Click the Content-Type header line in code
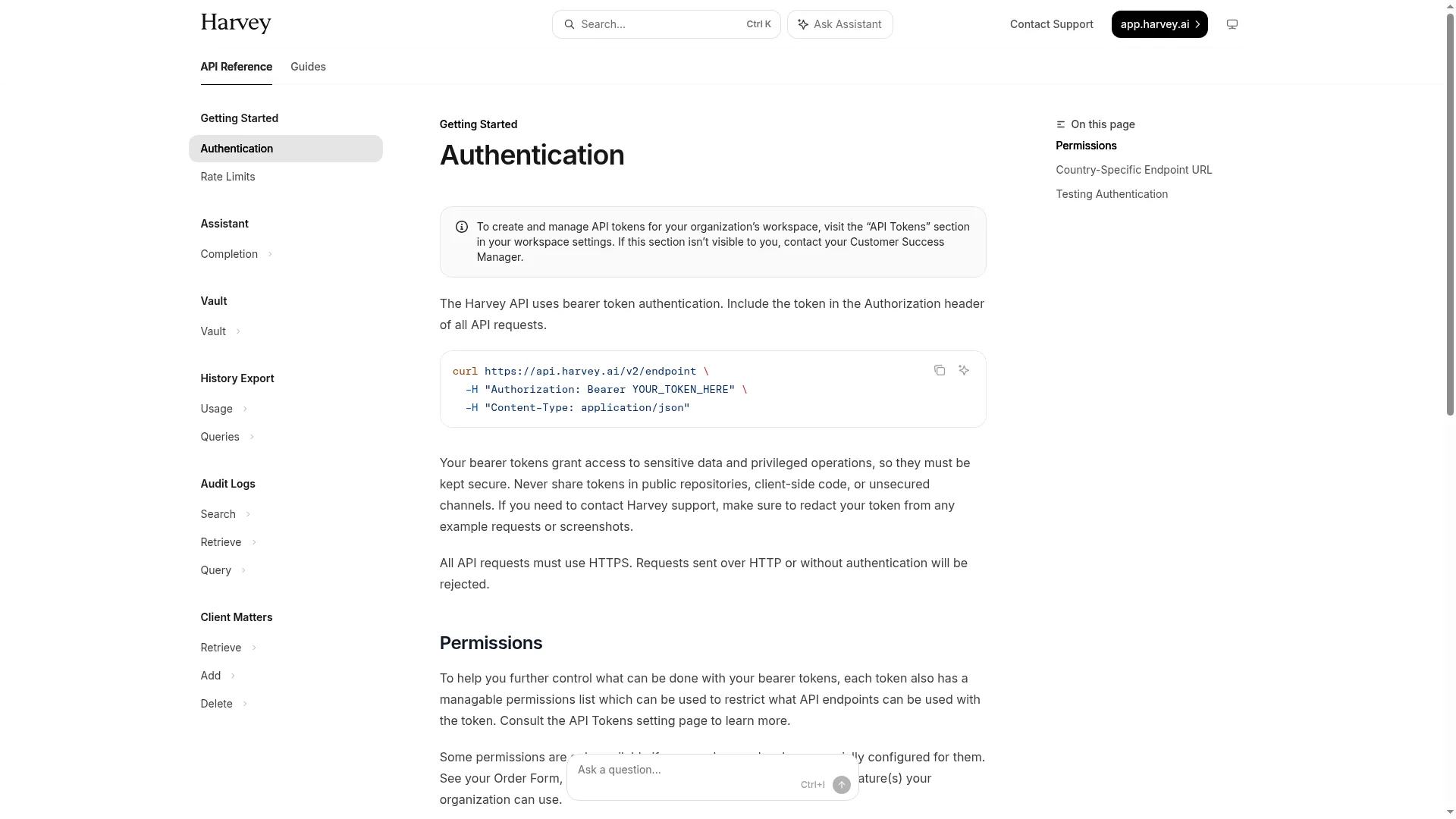 pyautogui.click(x=578, y=407)
